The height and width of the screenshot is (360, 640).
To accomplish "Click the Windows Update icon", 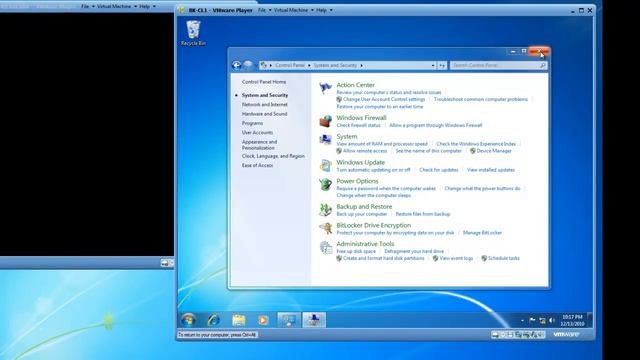I will click(x=325, y=165).
